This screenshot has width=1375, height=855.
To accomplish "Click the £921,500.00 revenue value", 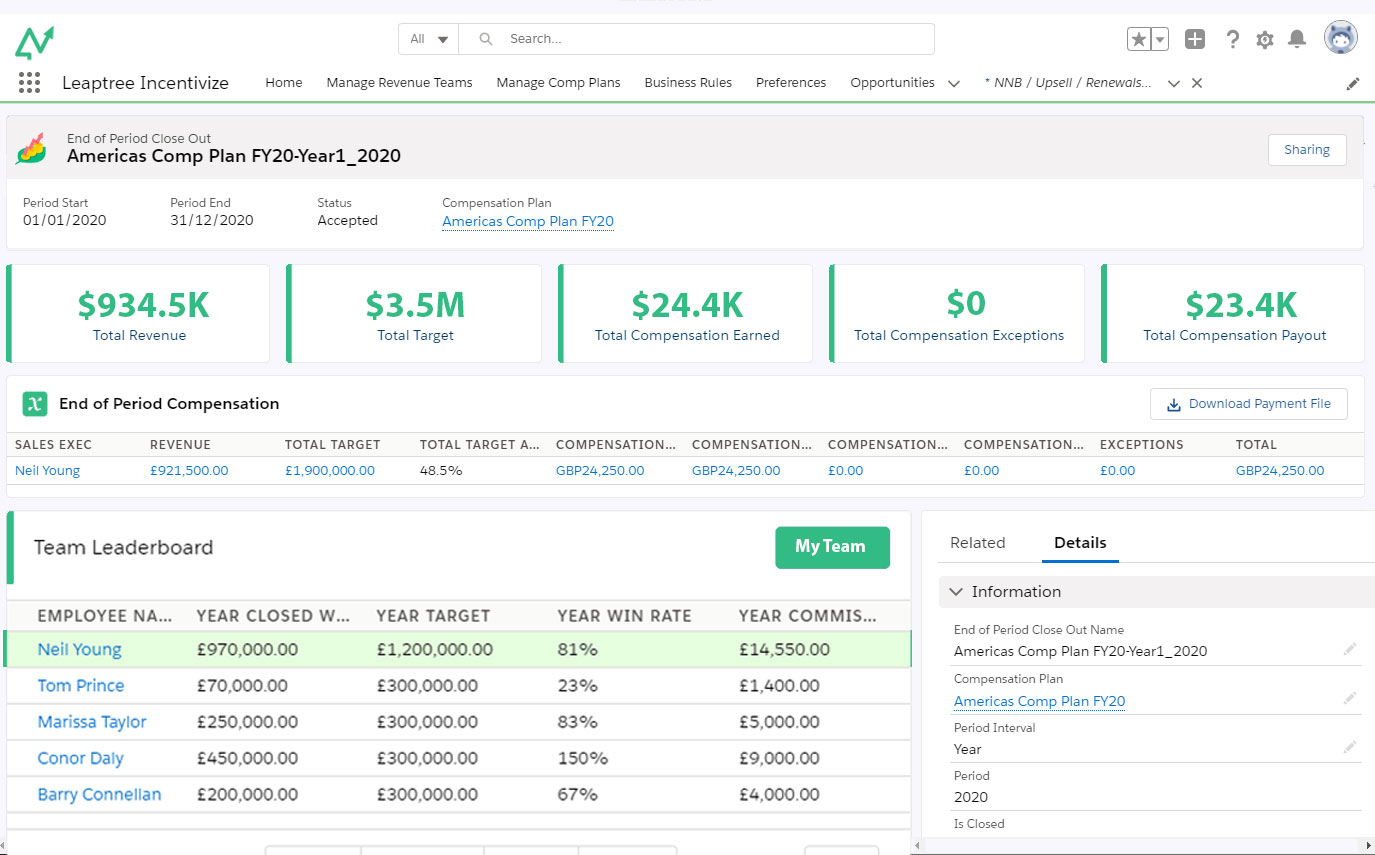I will 189,470.
